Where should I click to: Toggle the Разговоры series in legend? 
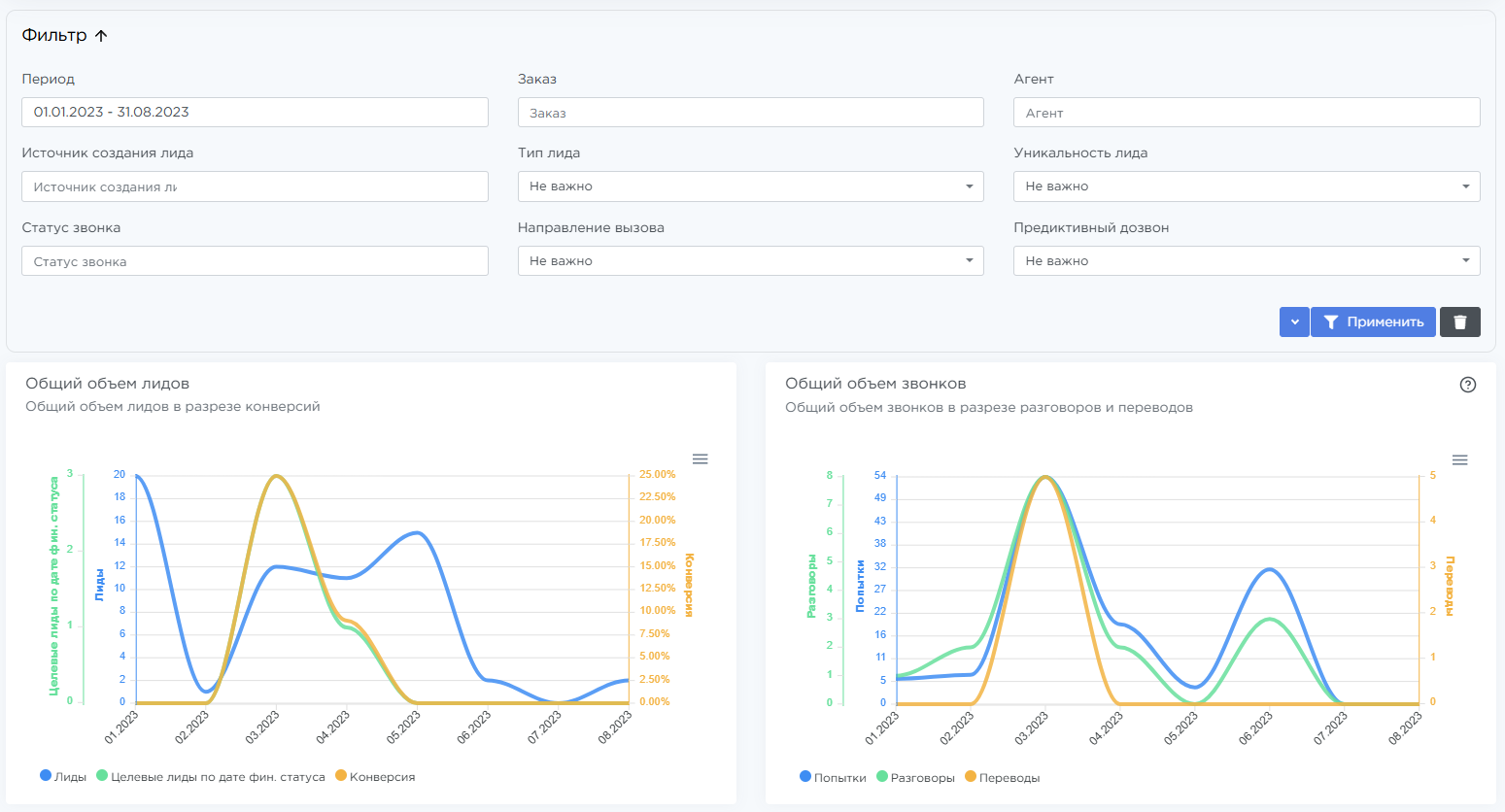point(915,778)
